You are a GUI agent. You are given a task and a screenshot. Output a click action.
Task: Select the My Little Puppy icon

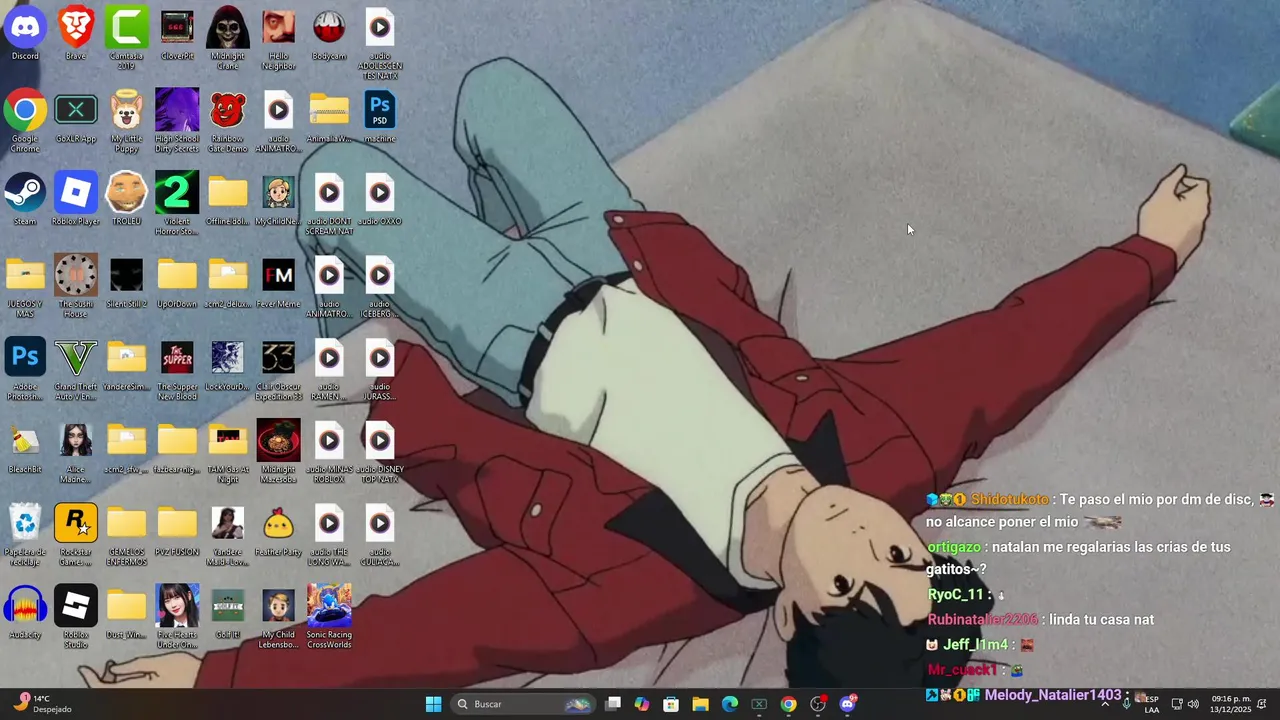click(x=126, y=121)
